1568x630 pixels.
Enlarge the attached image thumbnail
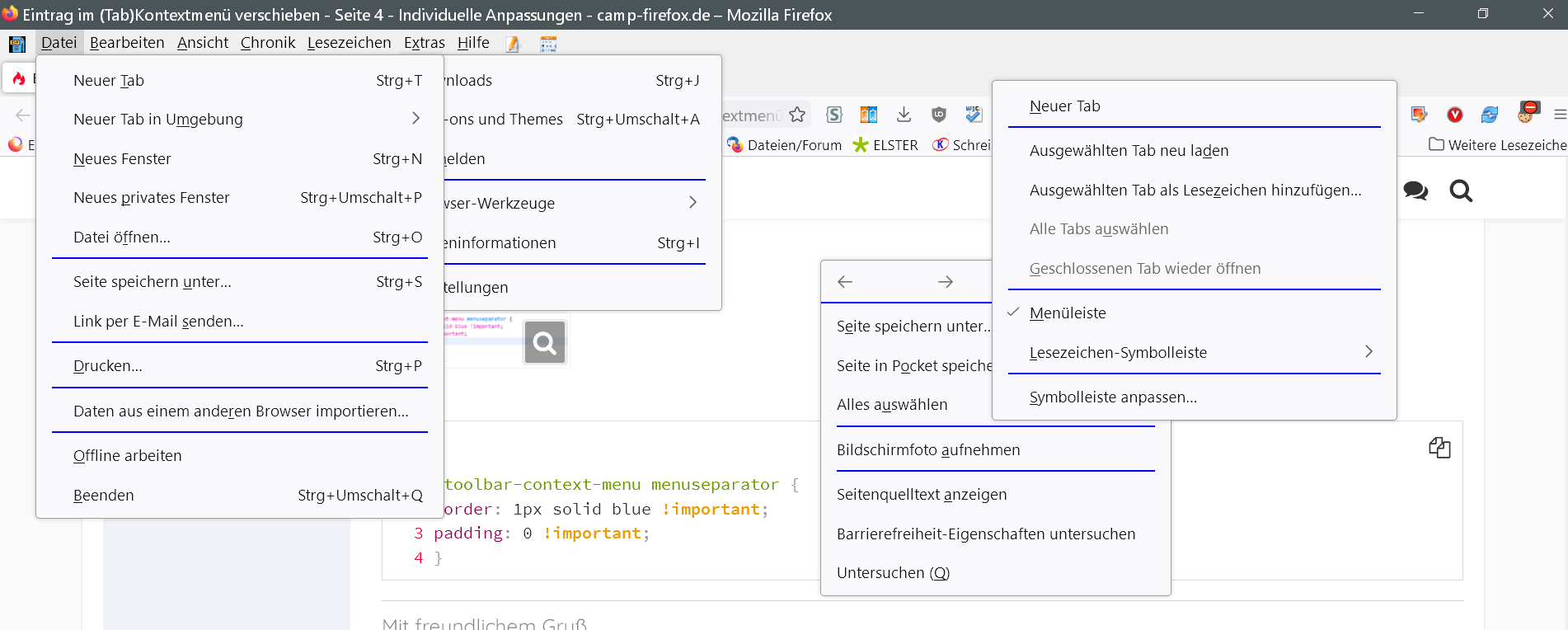[544, 342]
